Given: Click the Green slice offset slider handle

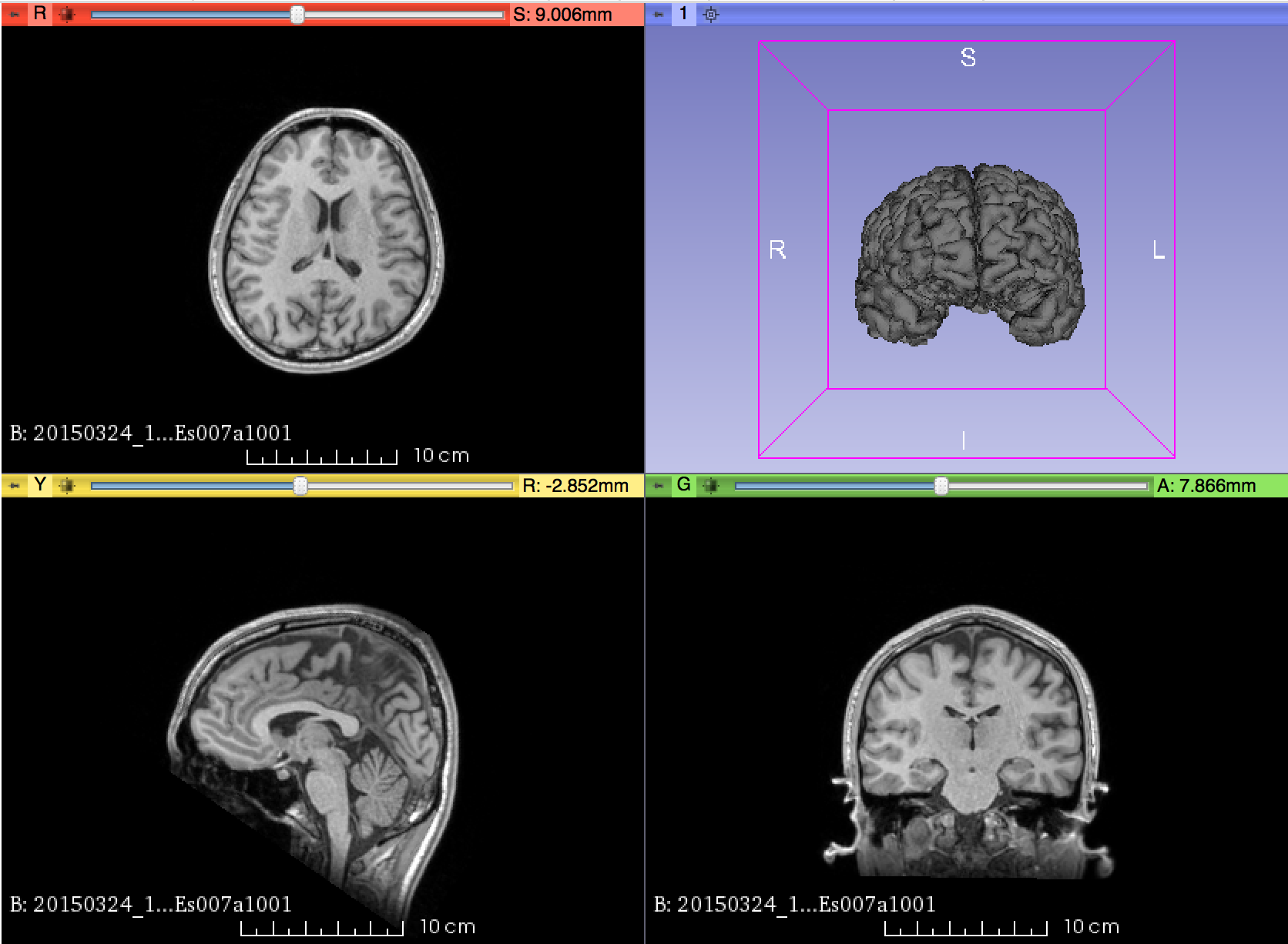Looking at the screenshot, I should (x=941, y=486).
